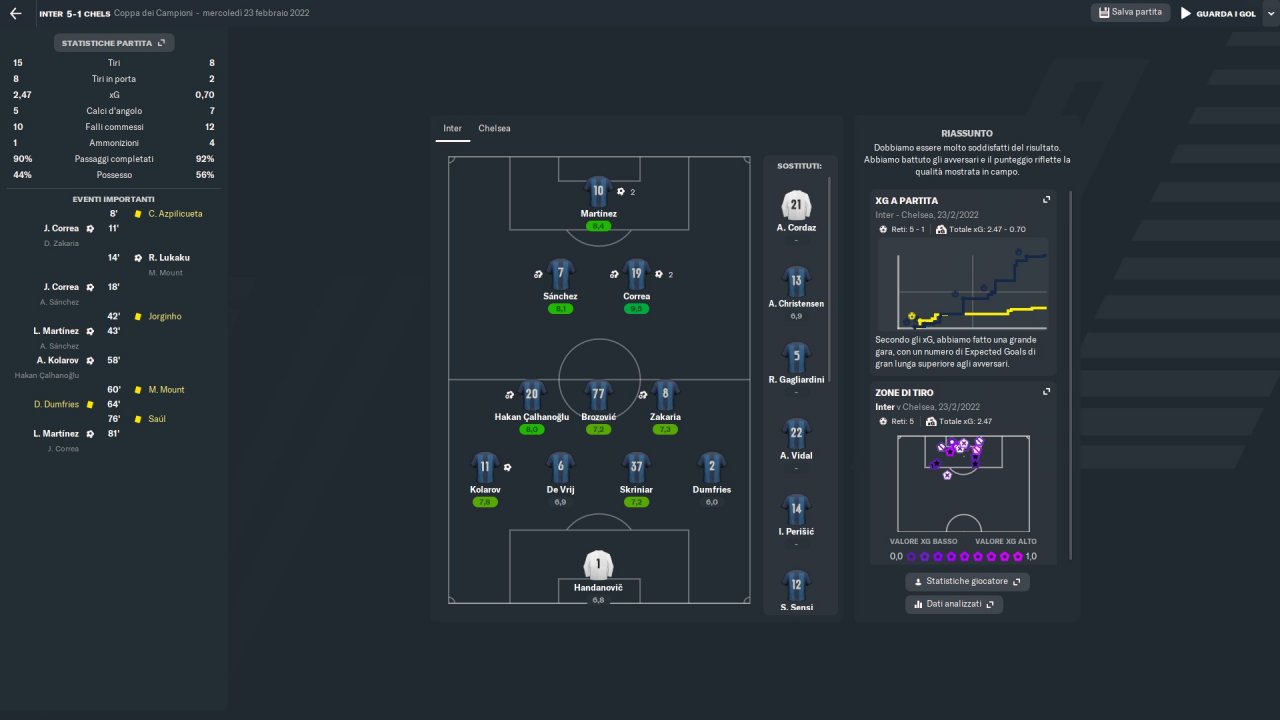The height and width of the screenshot is (720, 1280).
Task: Click the Possesso stat row label
Action: (x=113, y=175)
